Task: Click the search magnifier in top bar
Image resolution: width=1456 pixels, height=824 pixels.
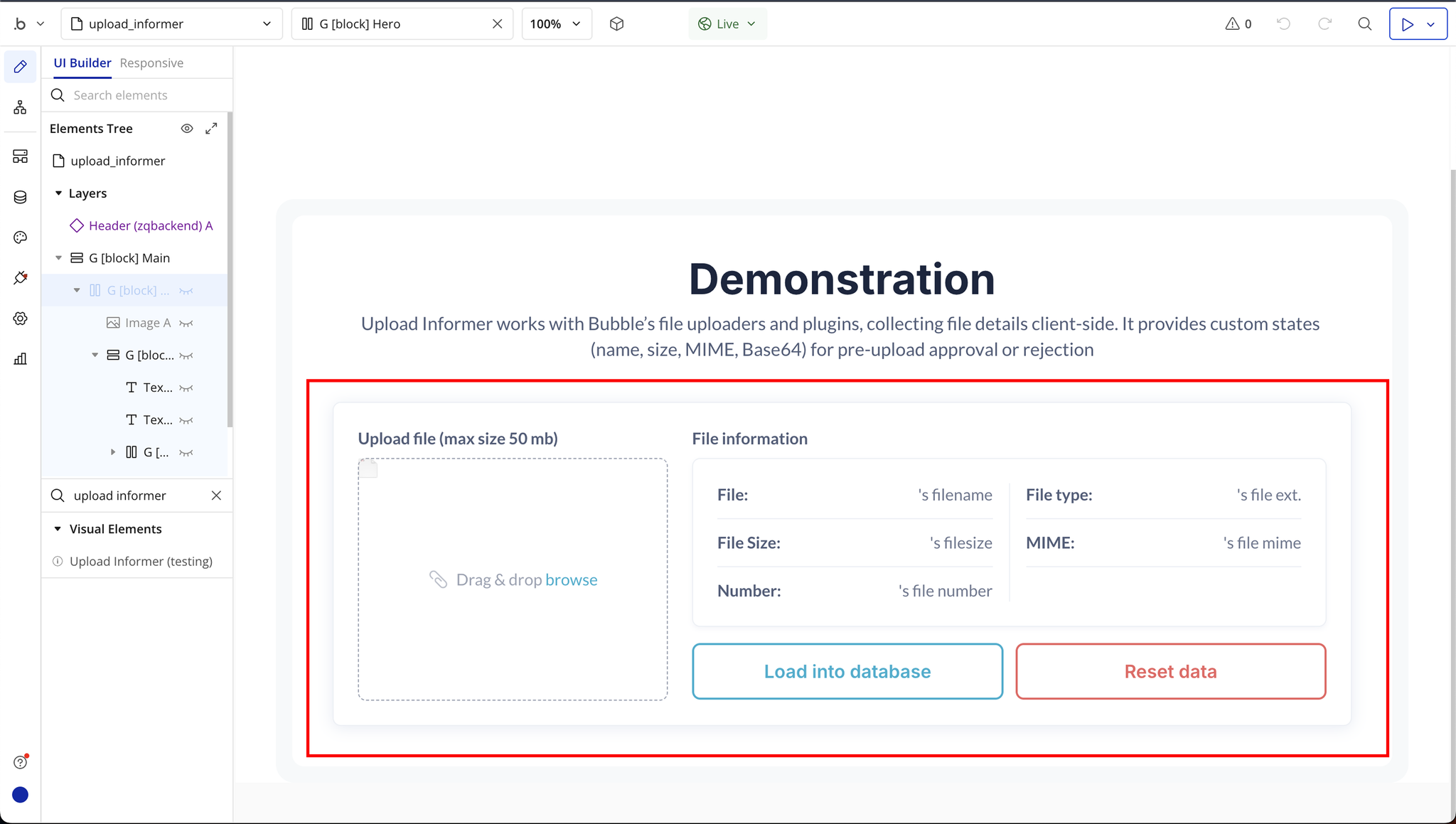Action: pyautogui.click(x=1364, y=24)
